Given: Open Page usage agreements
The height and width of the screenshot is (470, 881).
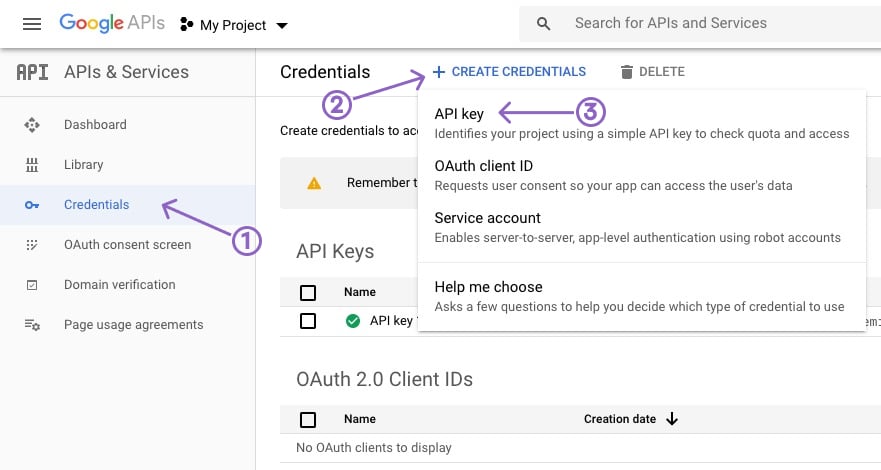Looking at the screenshot, I should click(134, 325).
